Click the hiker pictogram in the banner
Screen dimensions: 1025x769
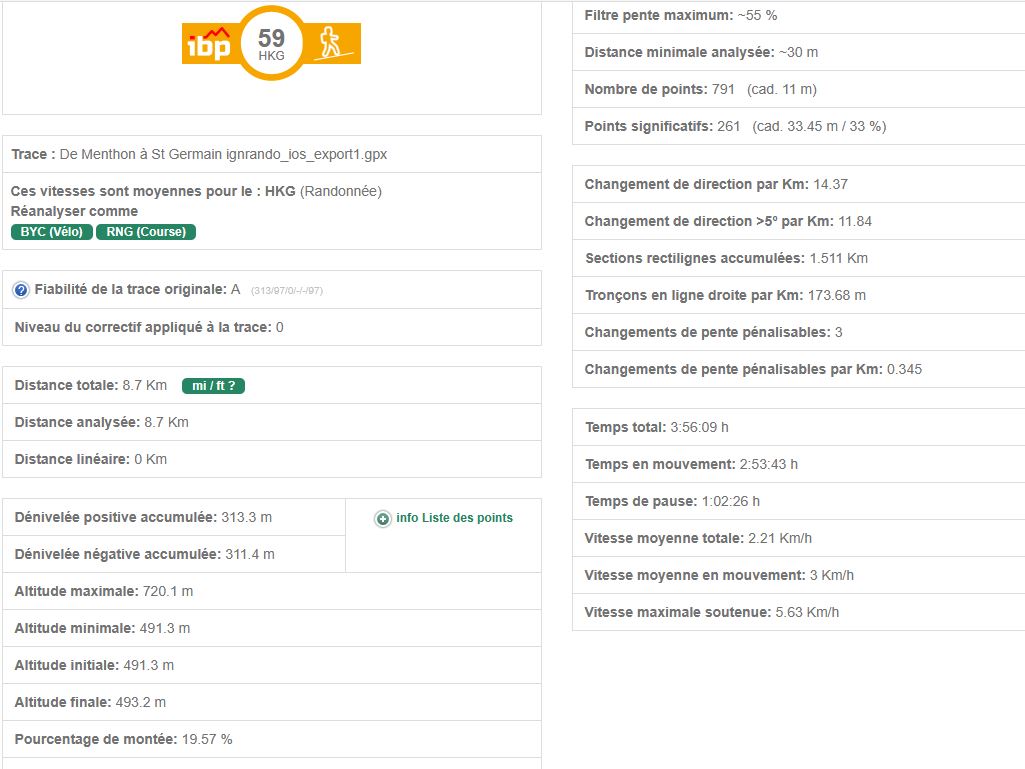coord(331,44)
